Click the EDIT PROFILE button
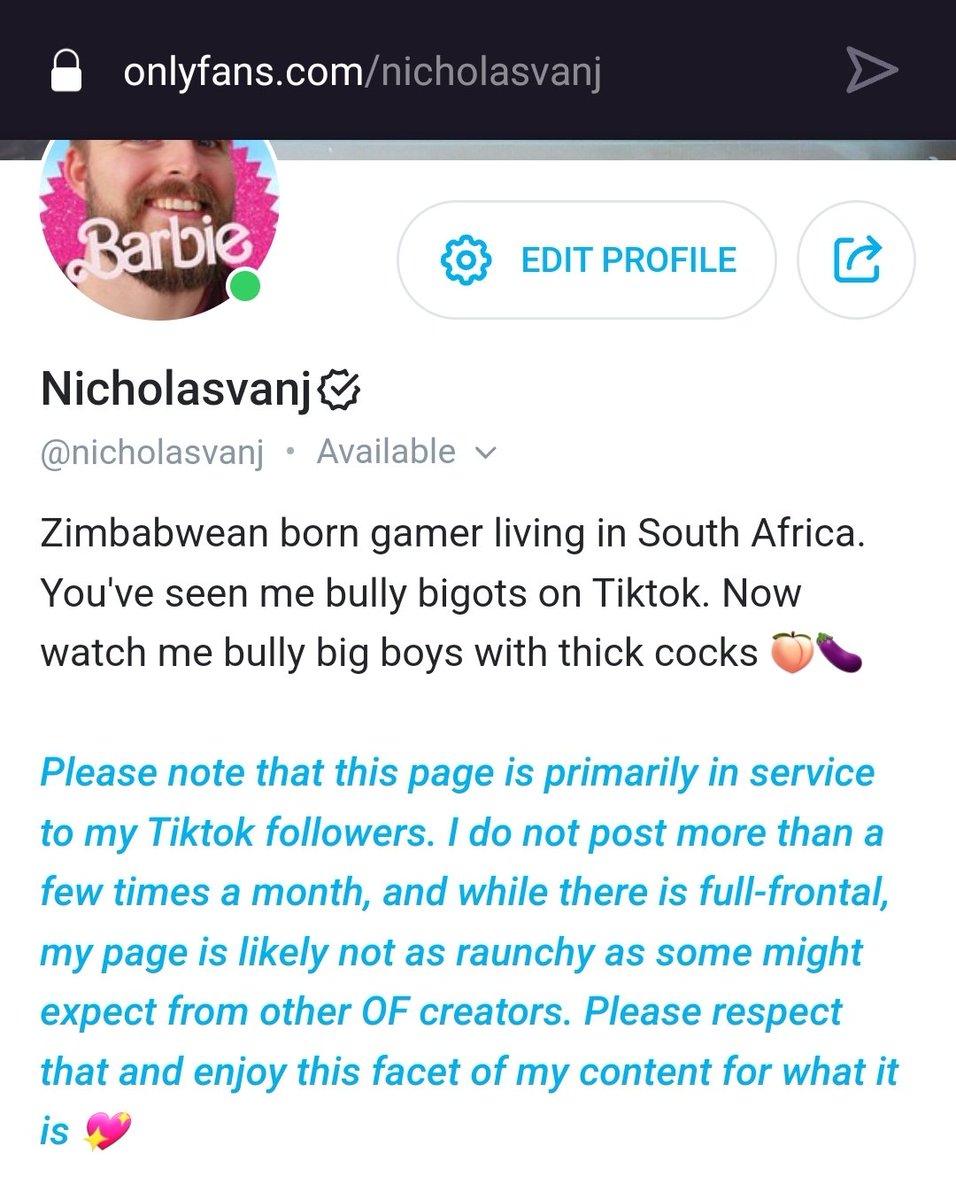The width and height of the screenshot is (956, 1200). 586,260
